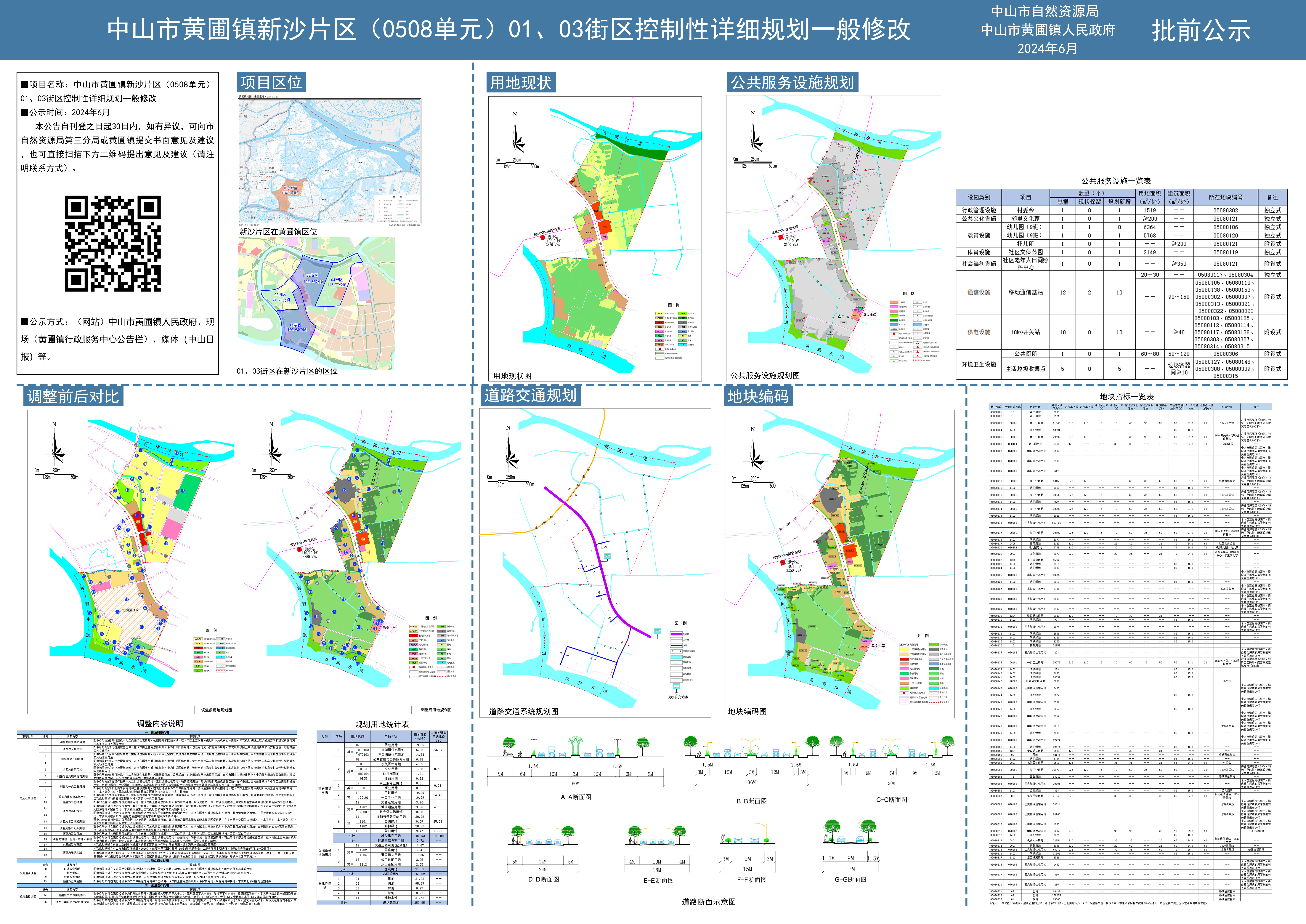This screenshot has height=924, width=1306.
Task: Click the 道路断面示意图 caption
Action: (709, 902)
